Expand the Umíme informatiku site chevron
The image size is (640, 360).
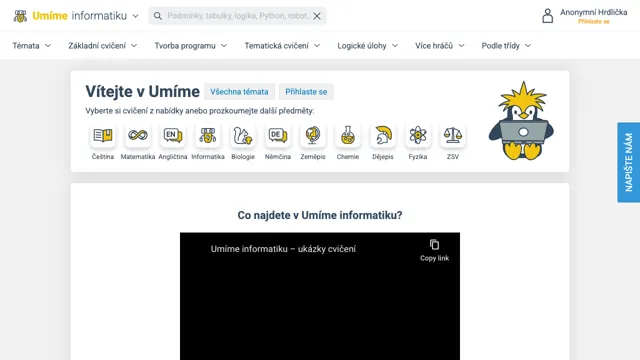tap(136, 16)
